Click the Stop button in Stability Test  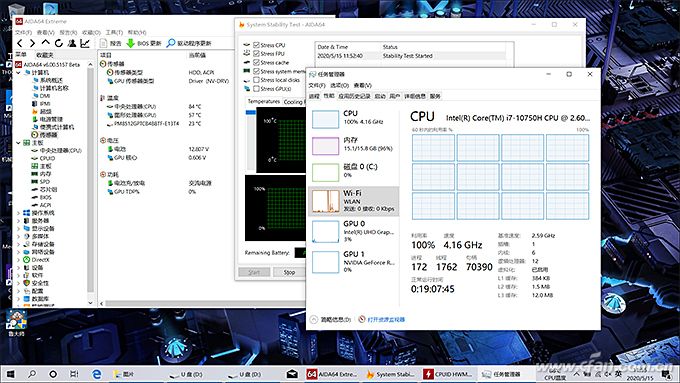(x=289, y=272)
